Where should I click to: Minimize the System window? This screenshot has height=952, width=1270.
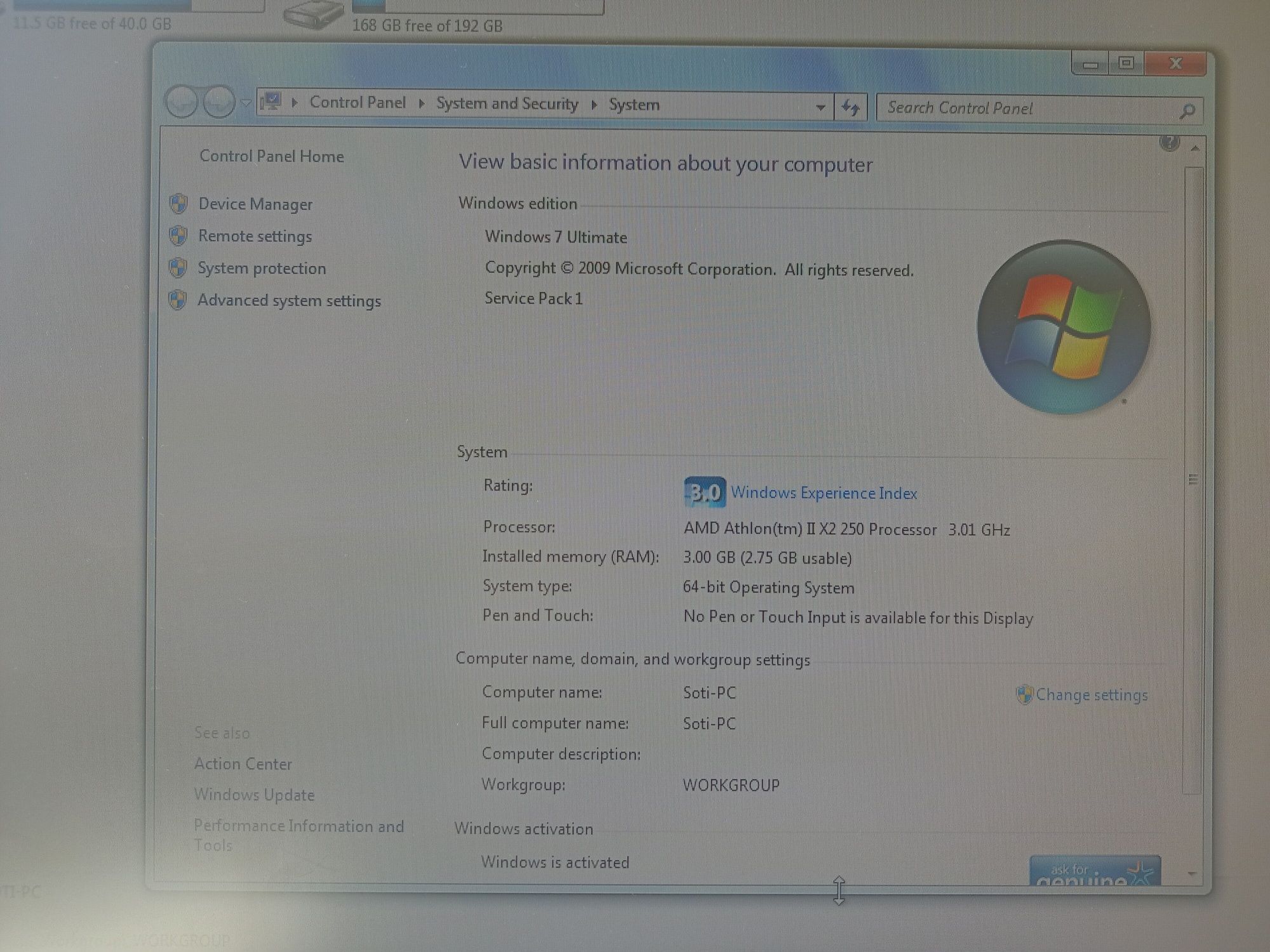(1090, 64)
